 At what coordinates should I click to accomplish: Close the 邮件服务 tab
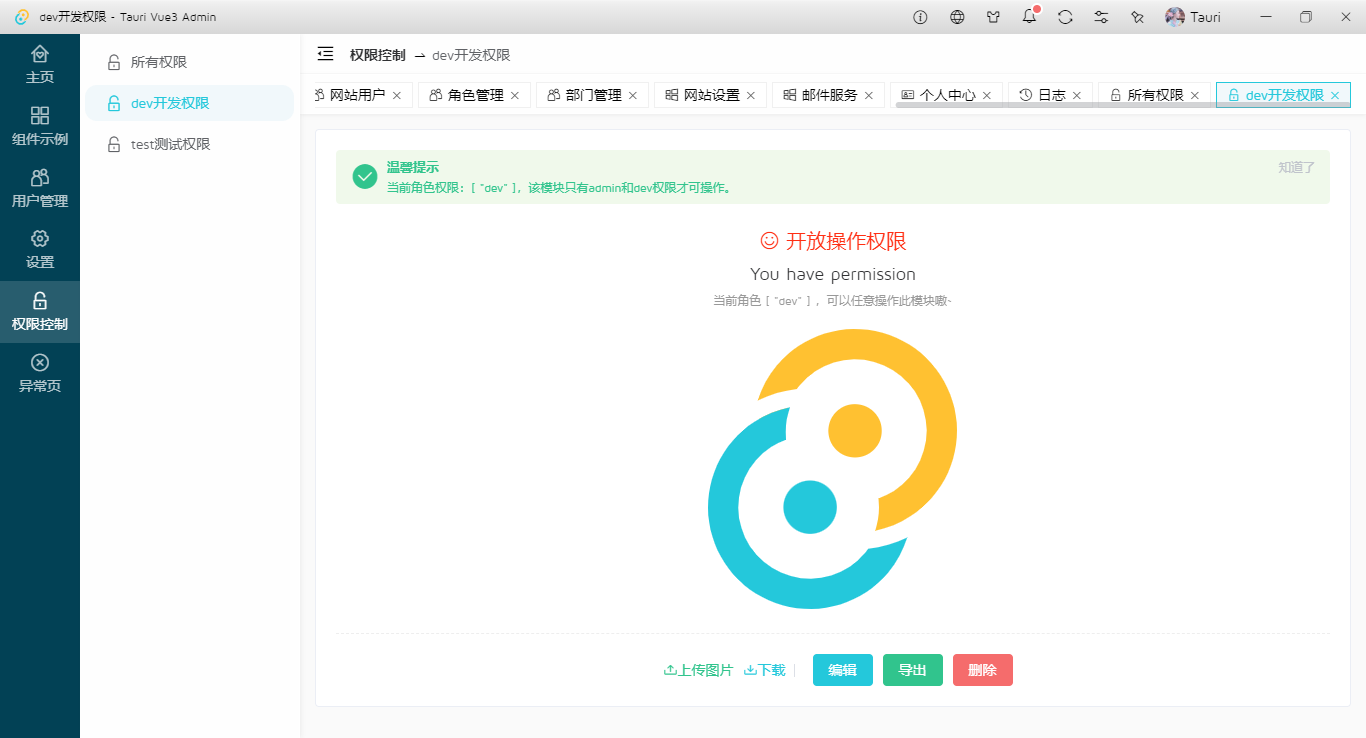[x=869, y=96]
